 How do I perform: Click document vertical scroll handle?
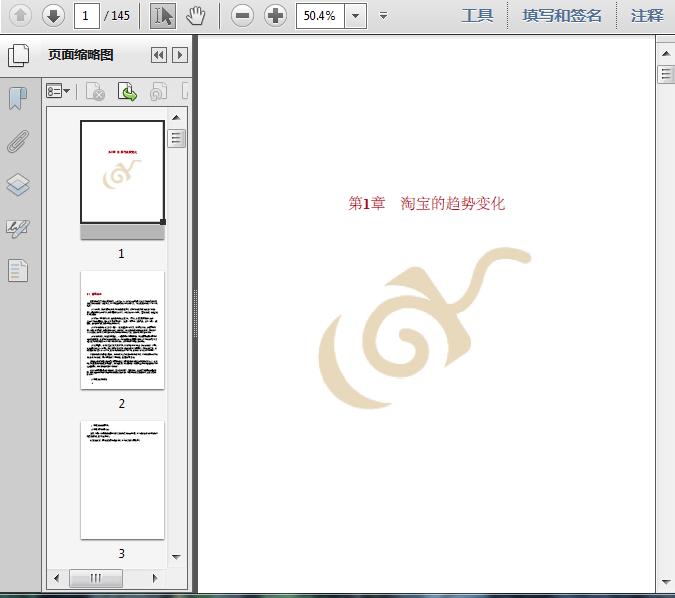[666, 74]
